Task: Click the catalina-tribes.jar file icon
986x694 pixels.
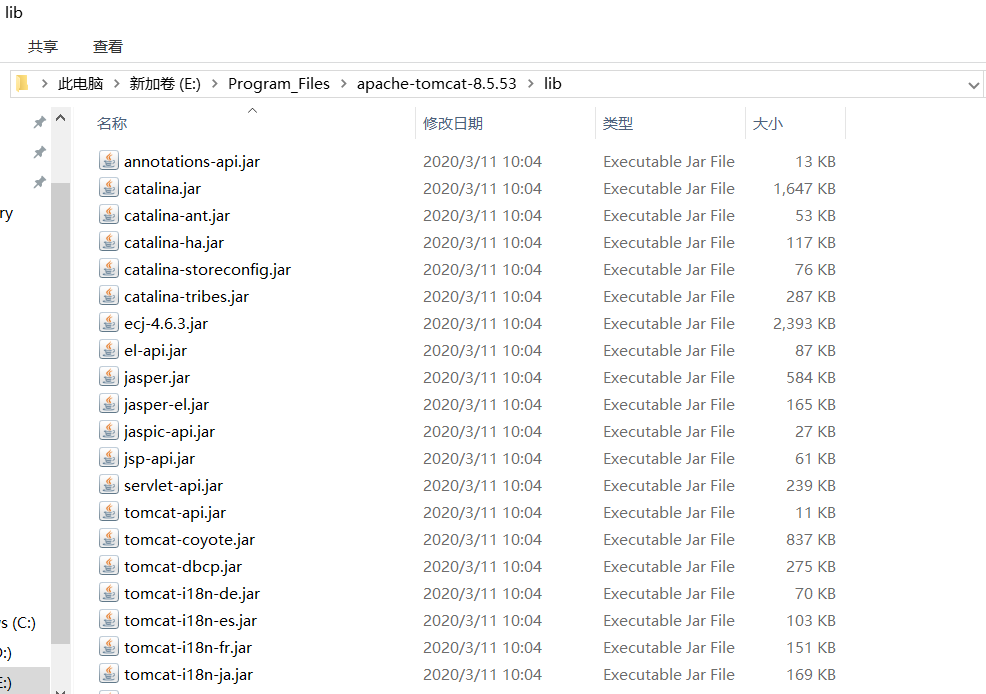Action: (x=109, y=296)
